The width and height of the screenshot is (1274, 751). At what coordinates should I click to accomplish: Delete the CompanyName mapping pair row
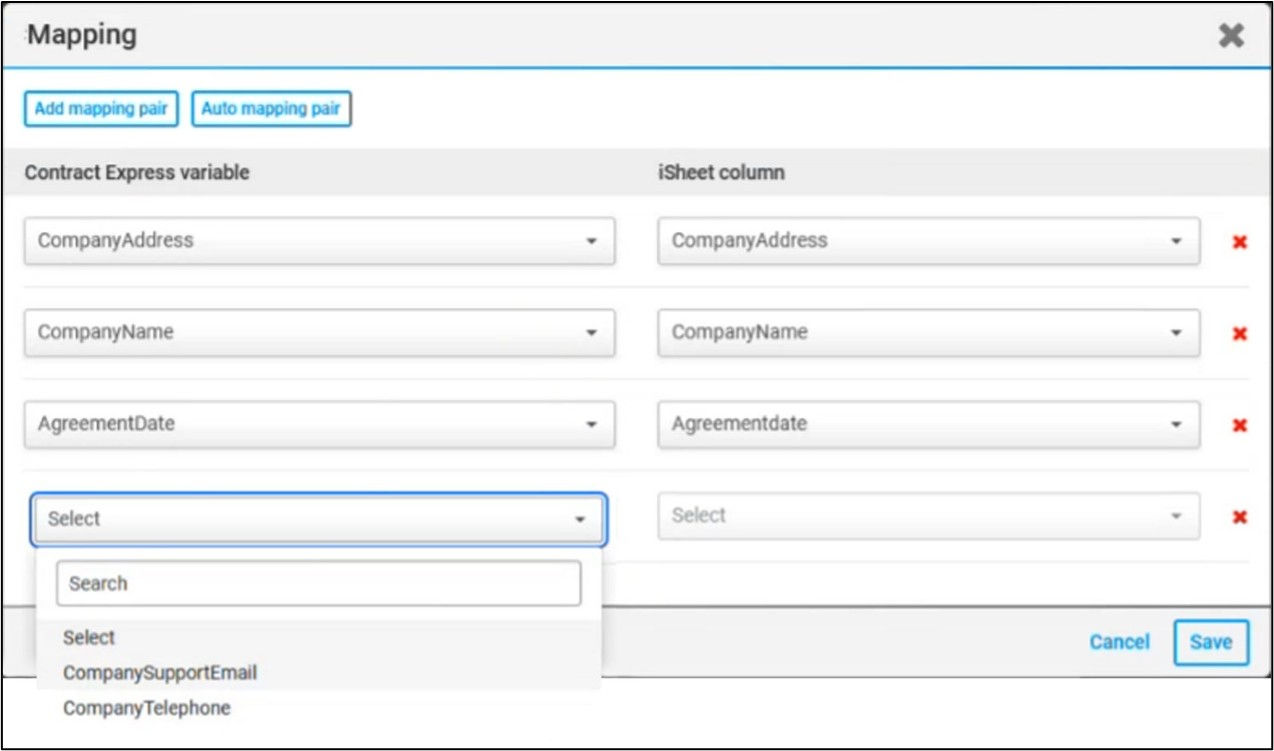1239,334
